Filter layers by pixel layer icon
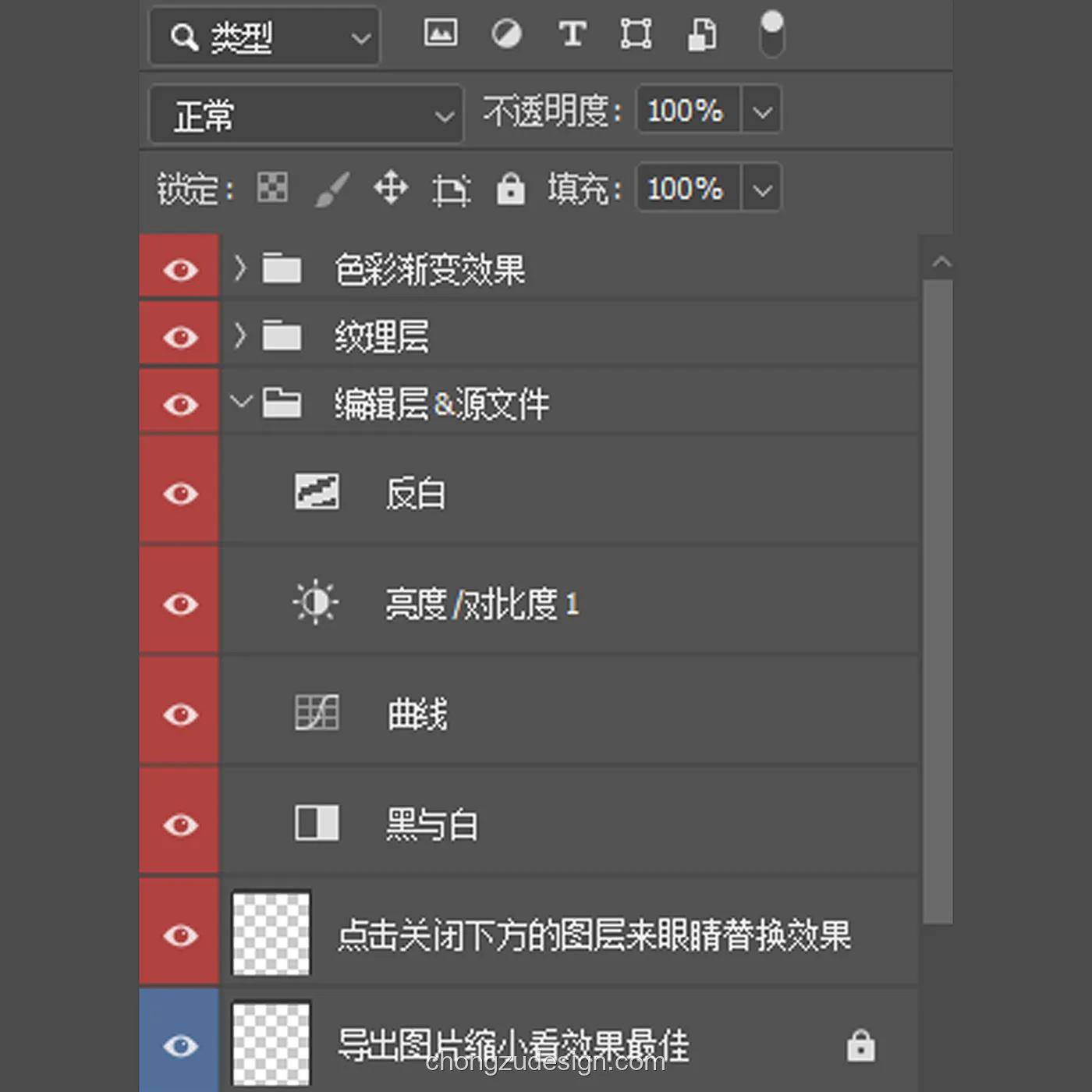1092x1092 pixels. click(x=441, y=34)
